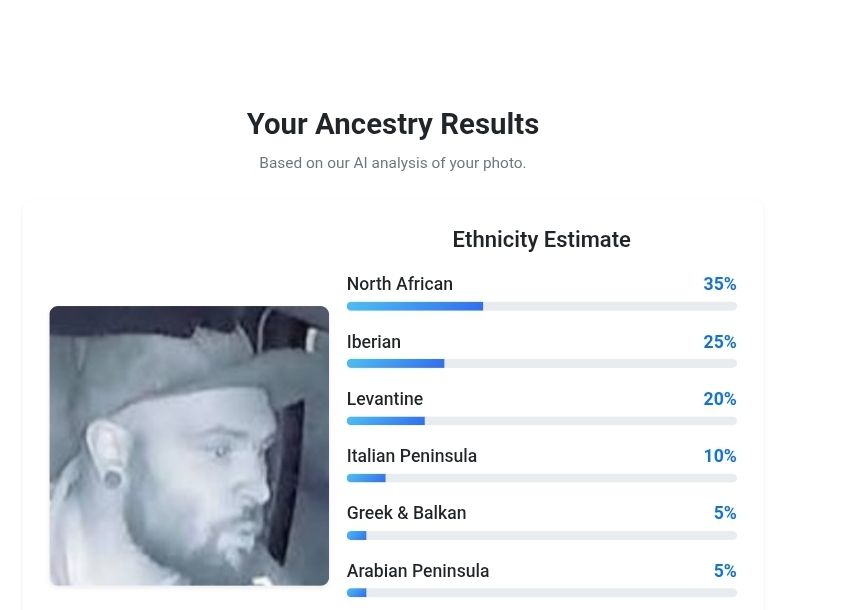
Task: Click the uploaded photo thumbnail
Action: point(189,445)
